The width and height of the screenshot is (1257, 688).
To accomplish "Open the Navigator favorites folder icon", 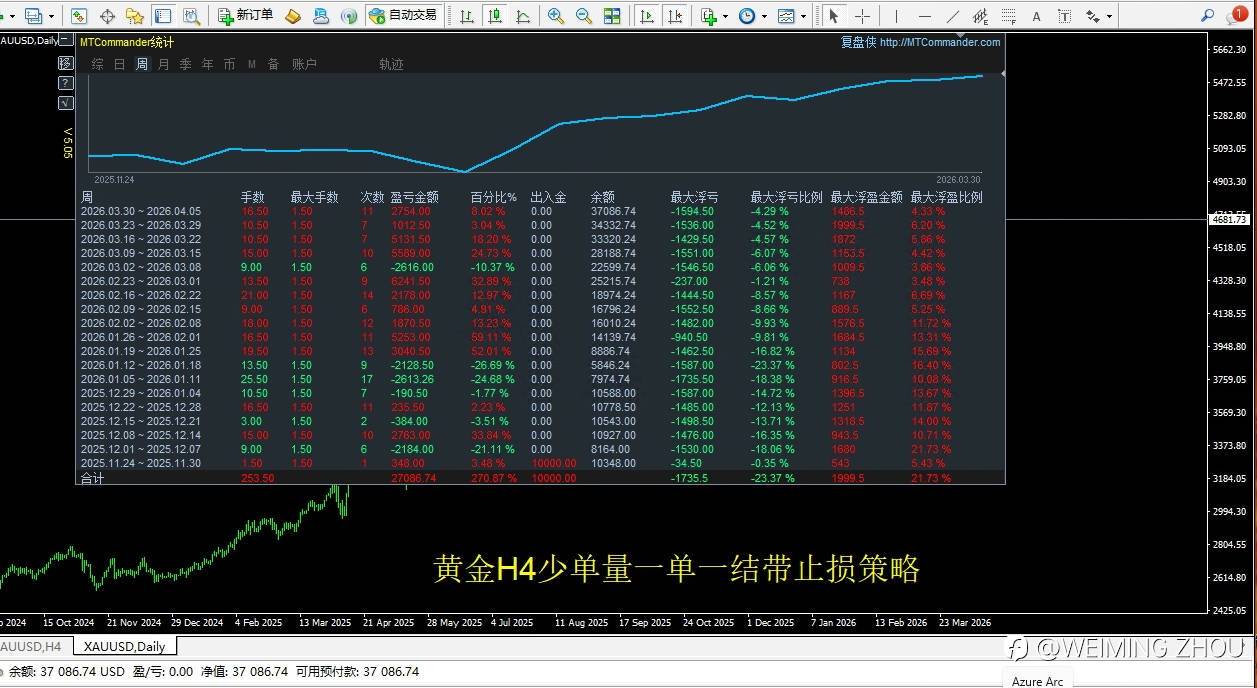I will (135, 16).
